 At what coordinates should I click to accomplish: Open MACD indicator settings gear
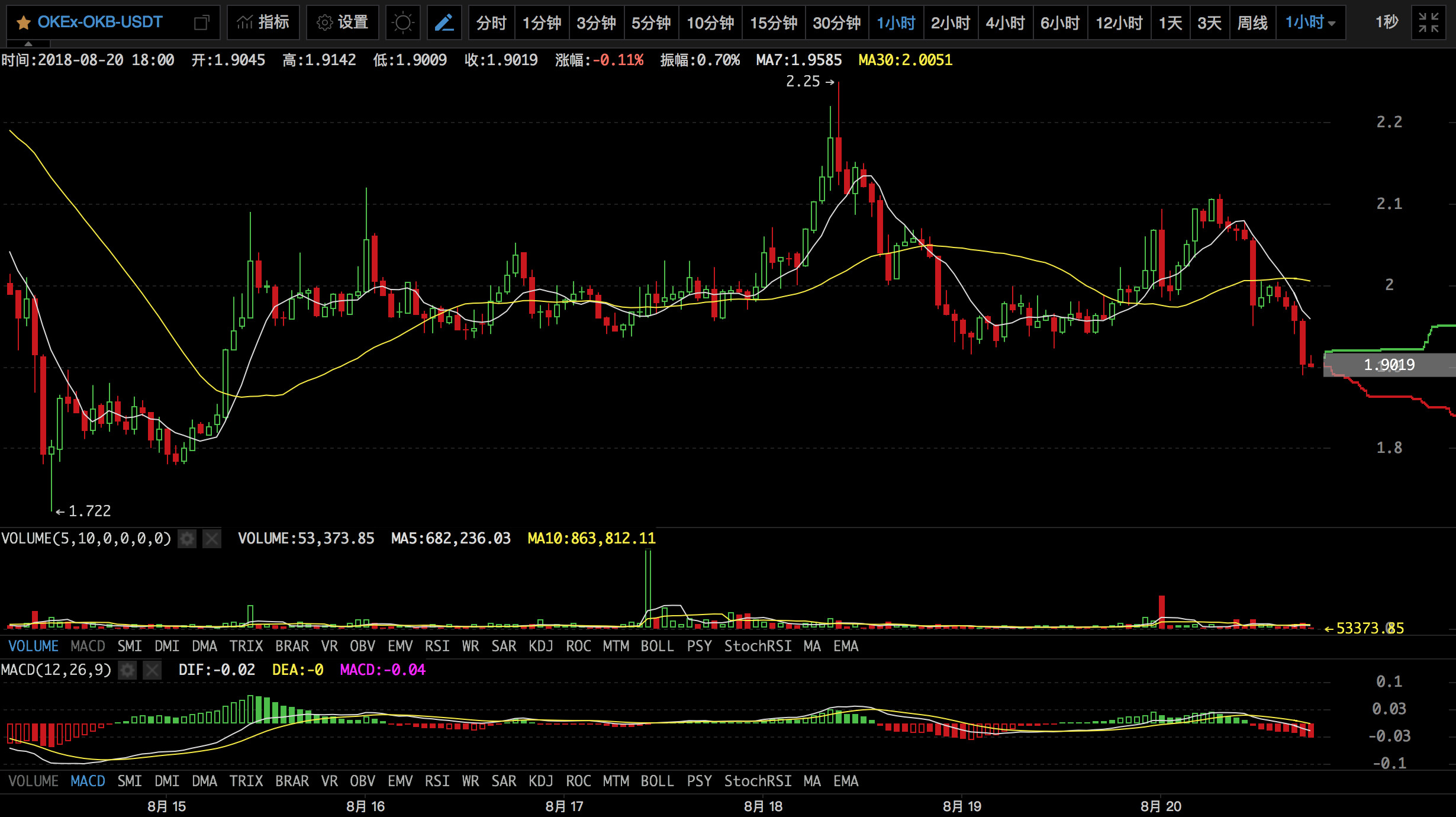[x=127, y=670]
